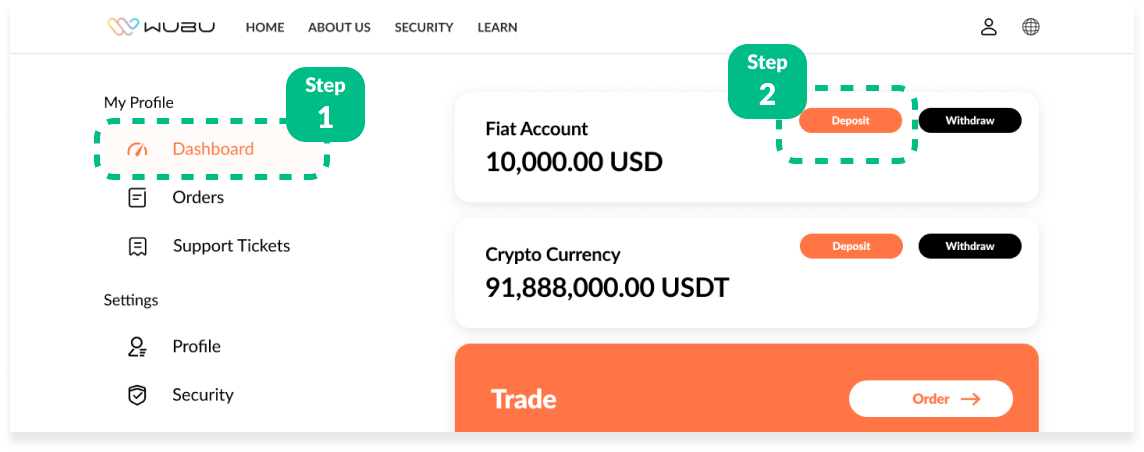Click the globe language icon
The height and width of the screenshot is (452, 1144).
click(x=1031, y=27)
